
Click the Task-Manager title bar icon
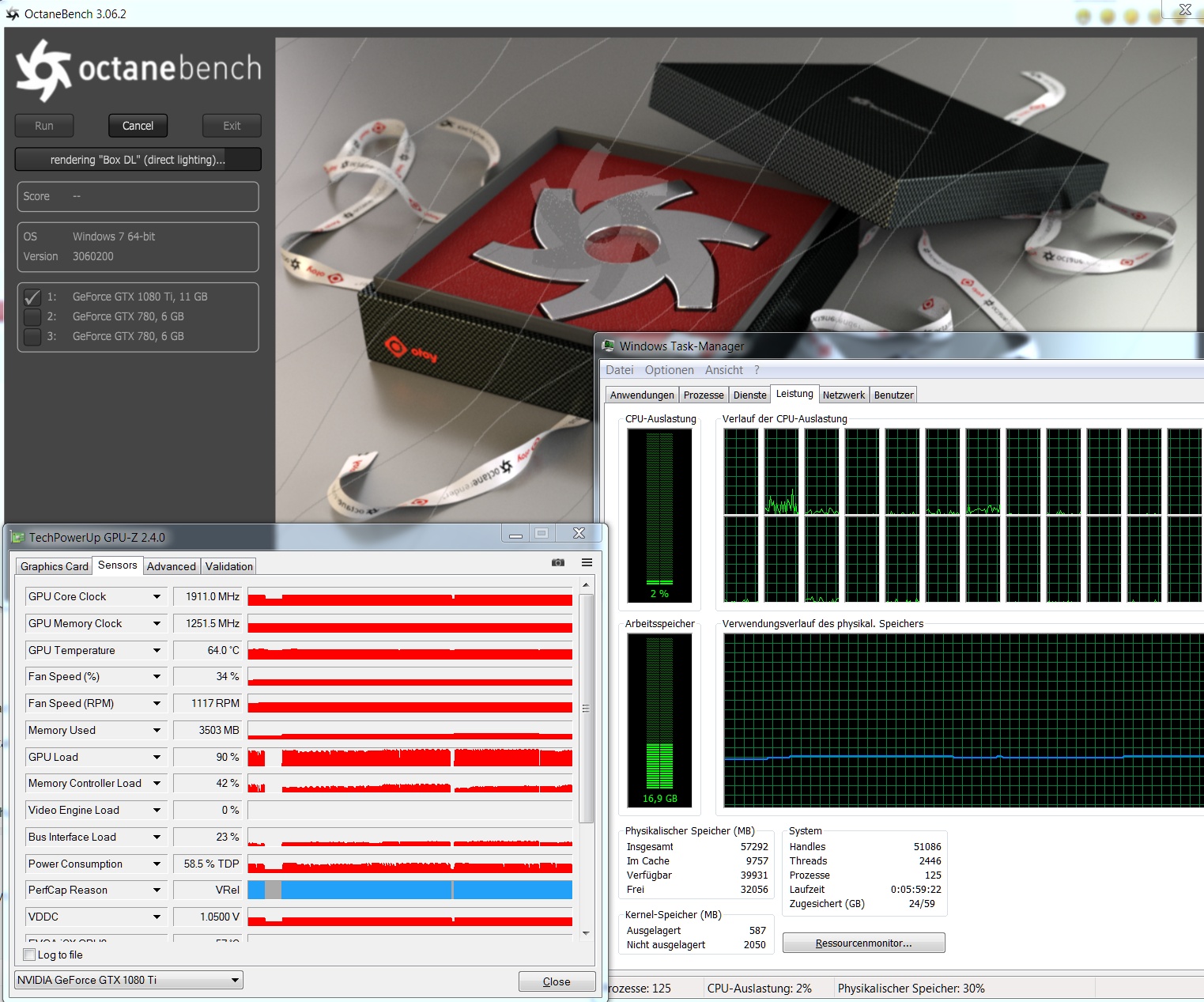(x=608, y=346)
